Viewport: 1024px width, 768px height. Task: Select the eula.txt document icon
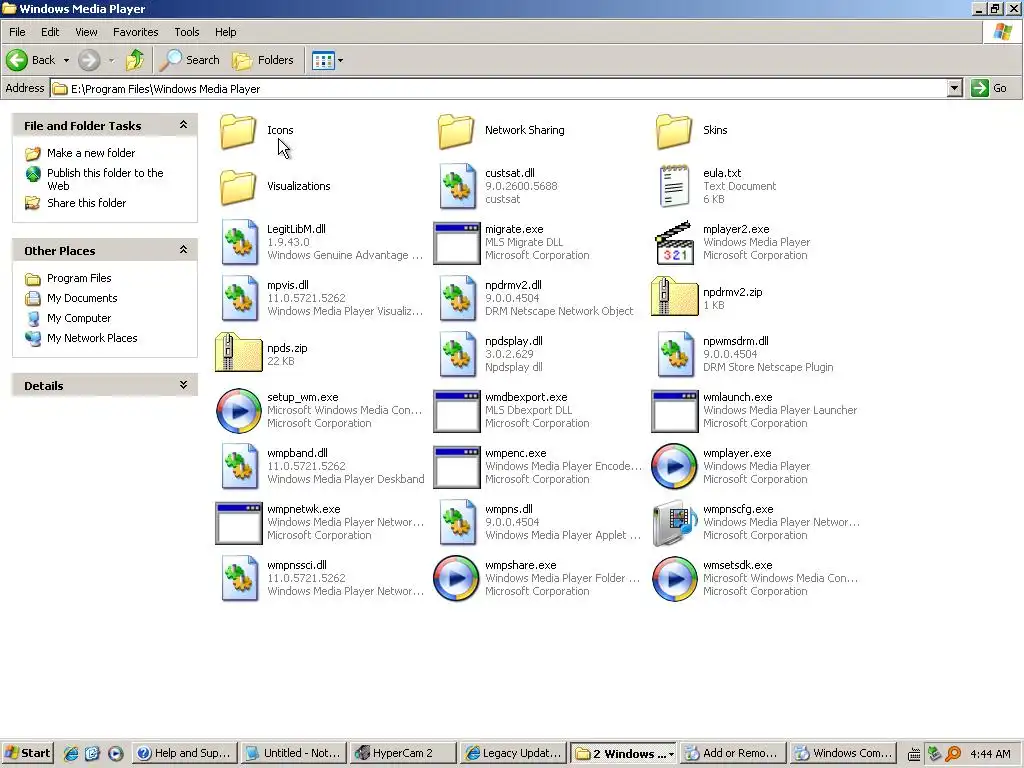click(x=675, y=186)
